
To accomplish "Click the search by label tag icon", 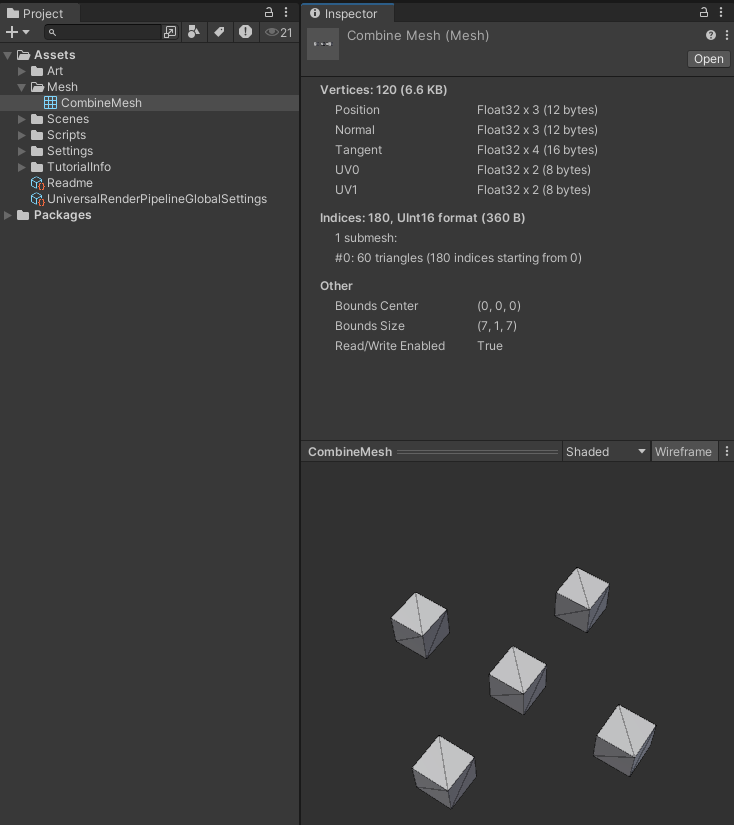I will click(x=219, y=32).
